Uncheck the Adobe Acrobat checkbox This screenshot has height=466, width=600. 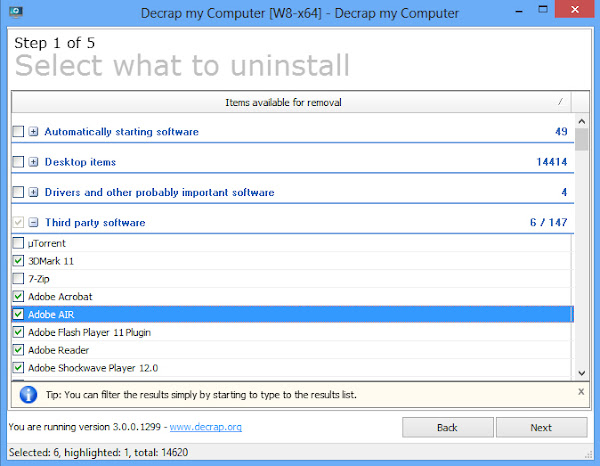click(18, 297)
